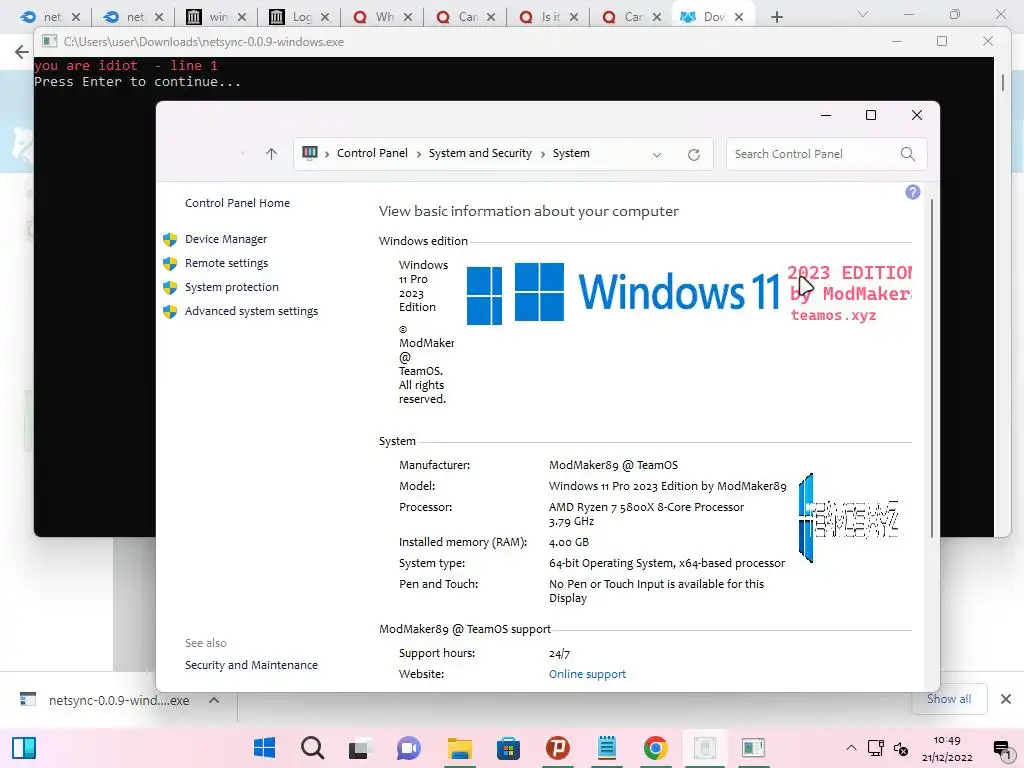Viewport: 1024px width, 768px height.
Task: Click the Control Panel help icon
Action: pos(913,192)
